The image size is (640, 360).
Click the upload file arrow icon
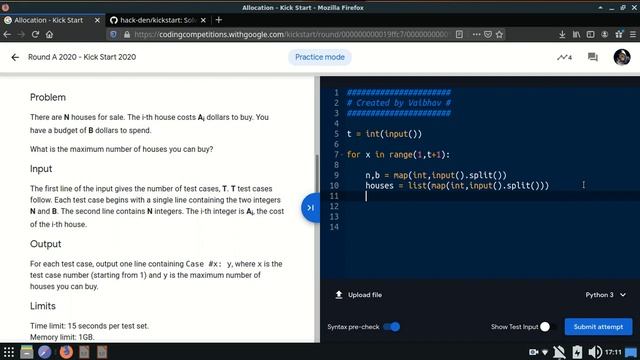(339, 294)
